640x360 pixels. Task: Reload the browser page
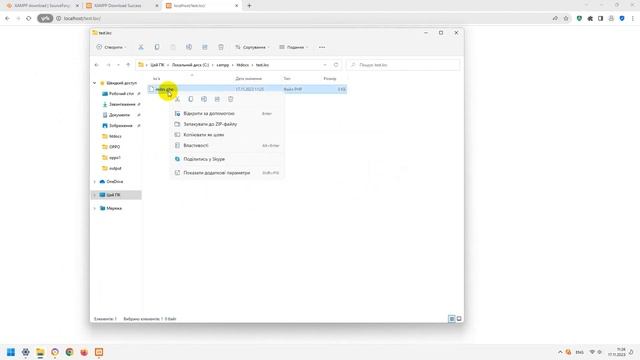tap(29, 18)
